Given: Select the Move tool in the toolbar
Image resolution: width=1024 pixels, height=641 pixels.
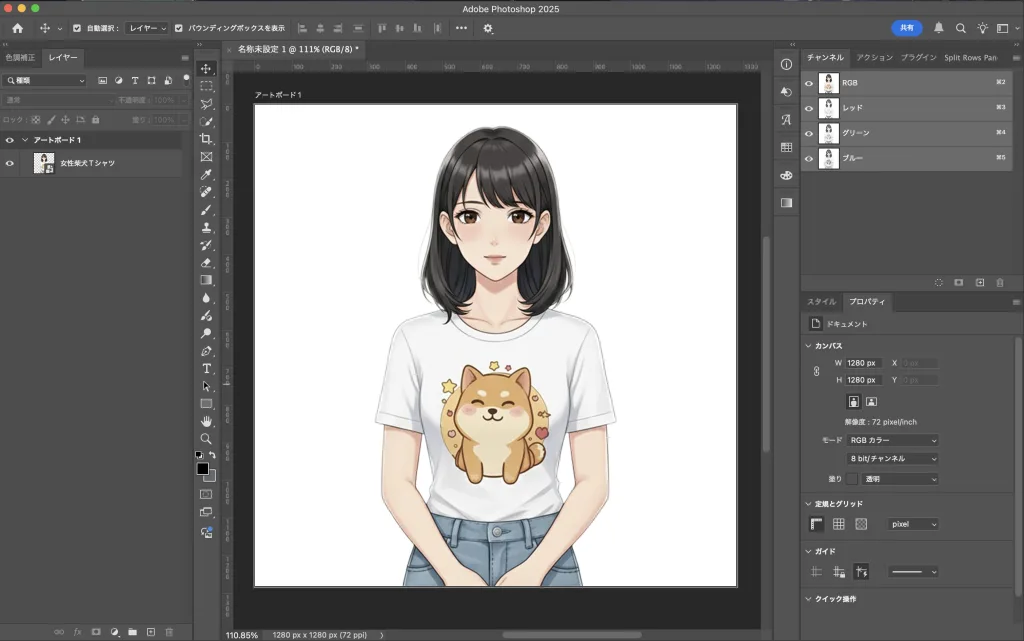Looking at the screenshot, I should pos(206,68).
